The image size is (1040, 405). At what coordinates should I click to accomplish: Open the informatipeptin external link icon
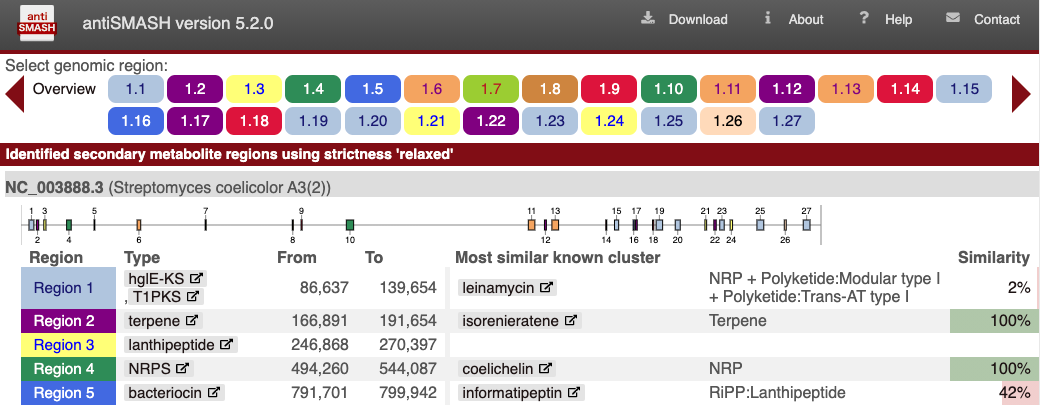574,392
